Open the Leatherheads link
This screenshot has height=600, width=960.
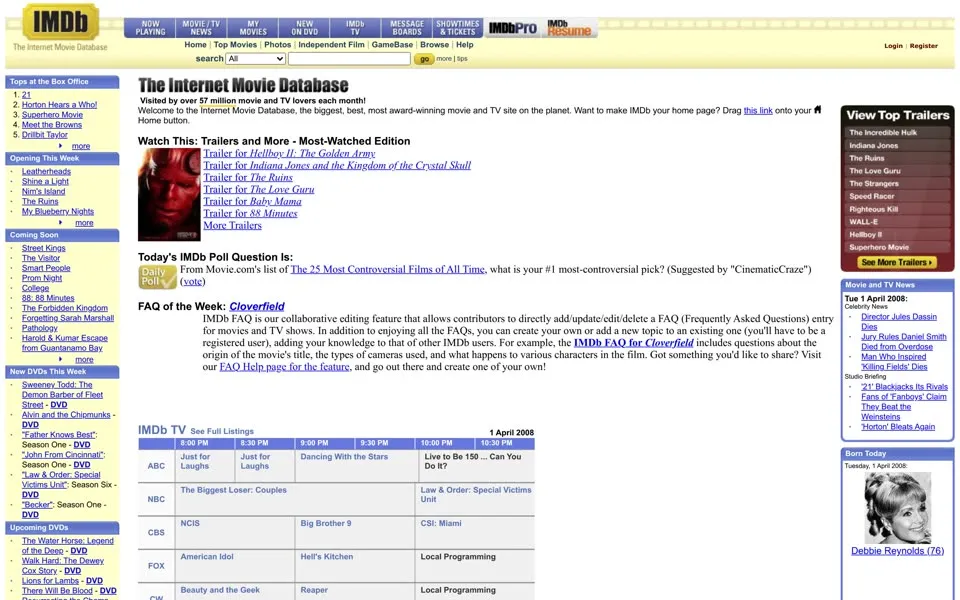47,171
